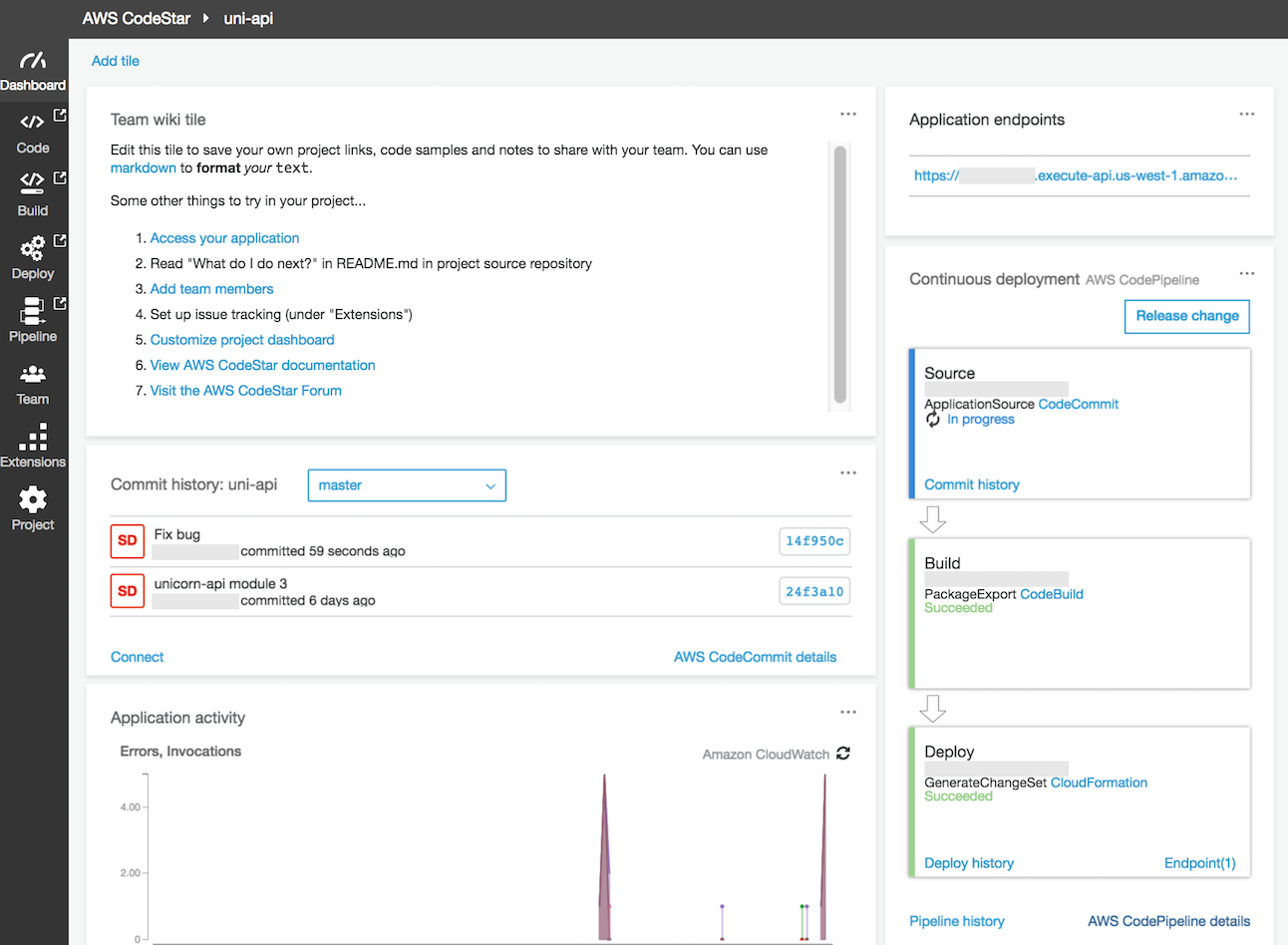Click the In progress spinner icon
1288x945 pixels.
pos(933,420)
